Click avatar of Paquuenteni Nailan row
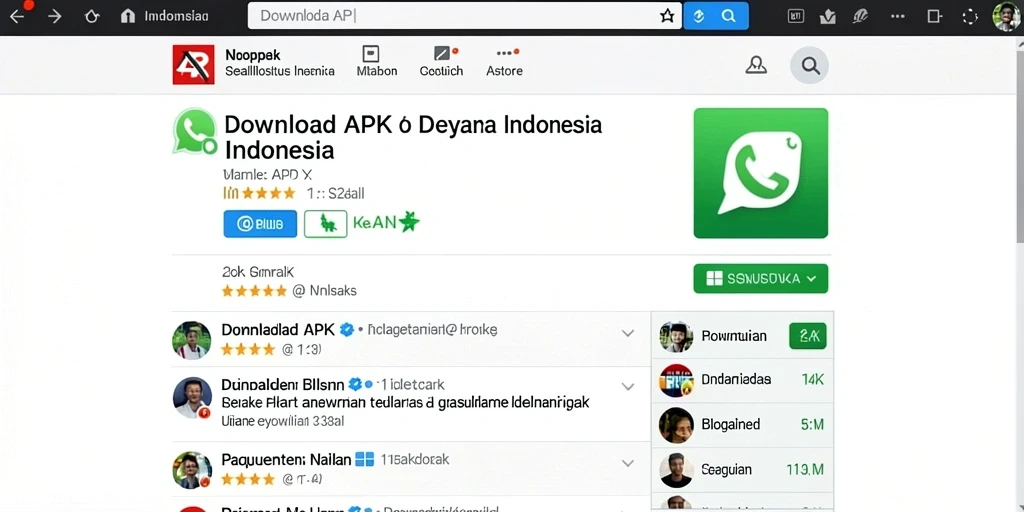This screenshot has height=512, width=1024. click(192, 470)
